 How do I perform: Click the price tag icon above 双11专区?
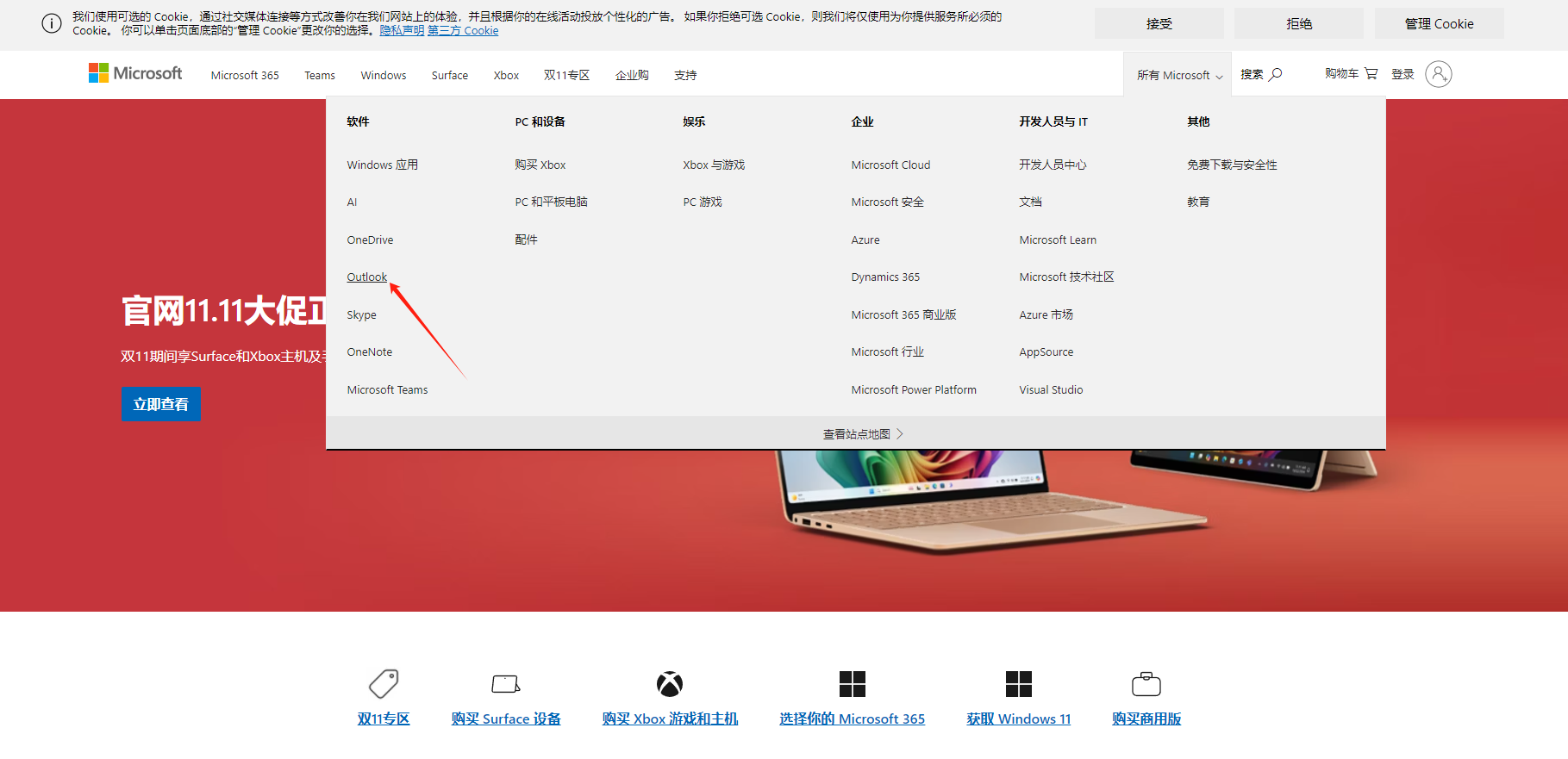(384, 684)
